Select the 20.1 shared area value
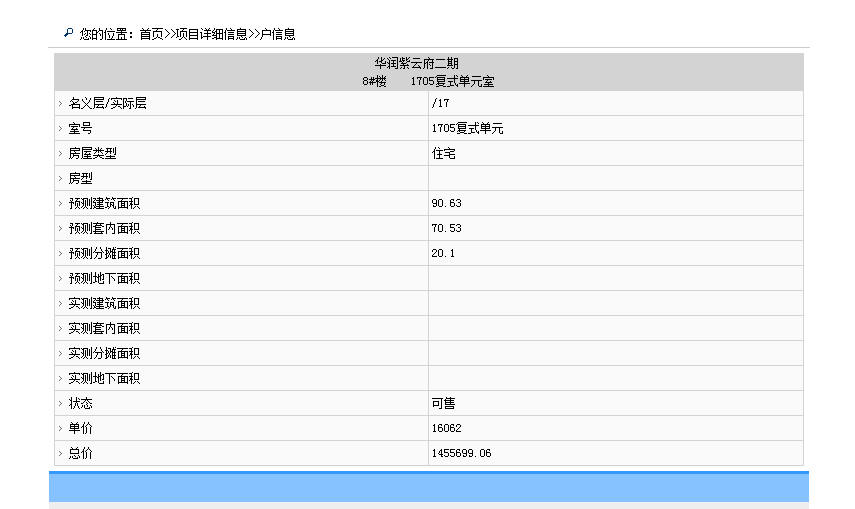Screen dimensions: 855x509 coord(443,254)
